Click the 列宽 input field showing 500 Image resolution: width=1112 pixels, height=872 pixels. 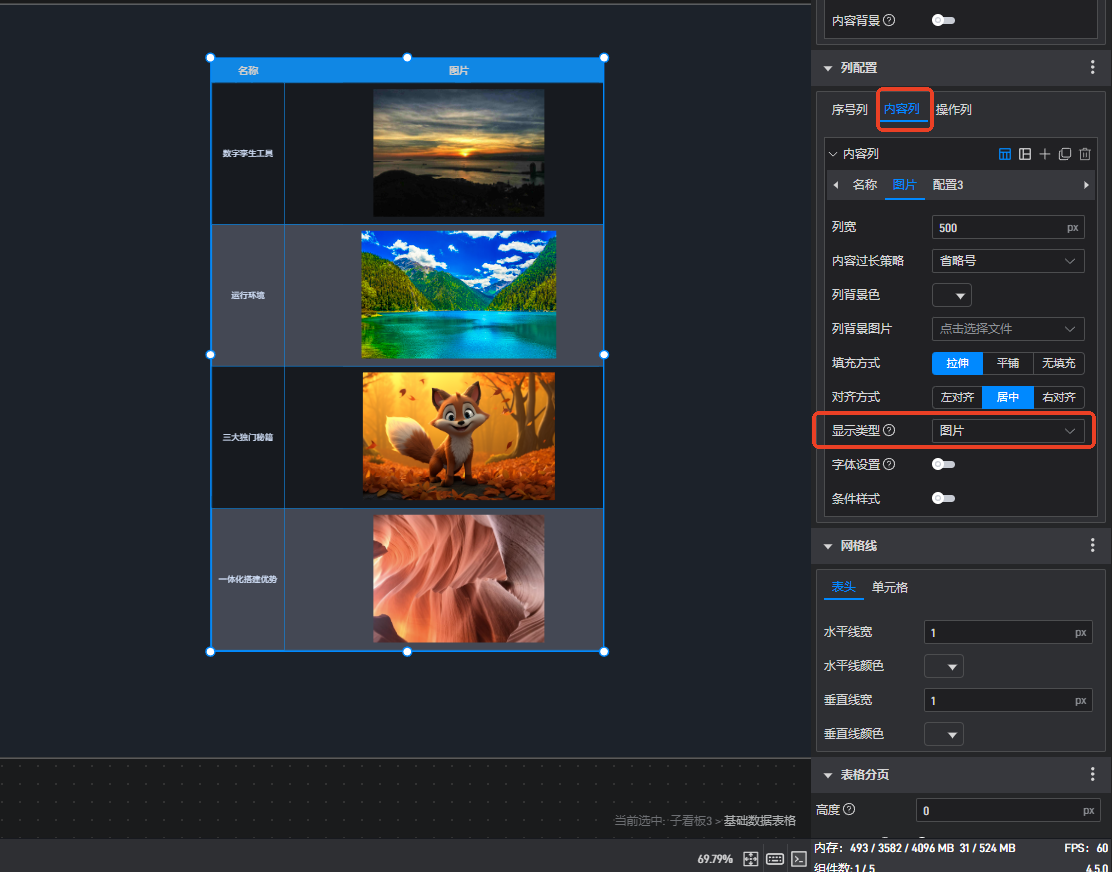coord(1008,228)
